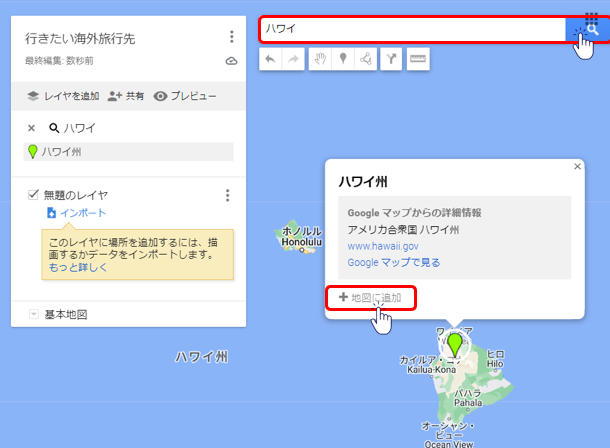Clear search results with the X icon
Screen dimensions: 610x448
click(32, 128)
